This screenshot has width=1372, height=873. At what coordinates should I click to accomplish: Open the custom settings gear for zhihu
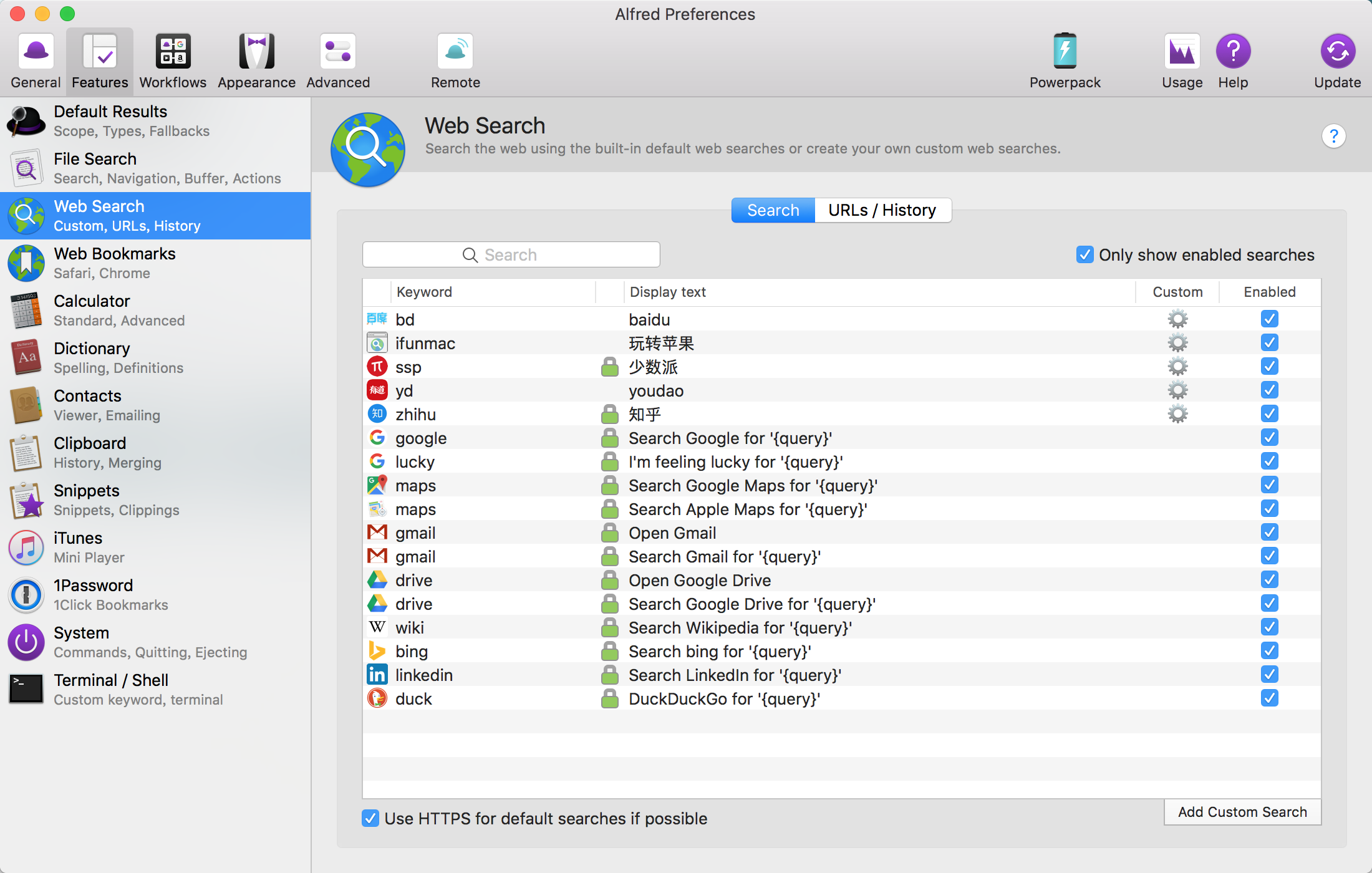pos(1177,414)
